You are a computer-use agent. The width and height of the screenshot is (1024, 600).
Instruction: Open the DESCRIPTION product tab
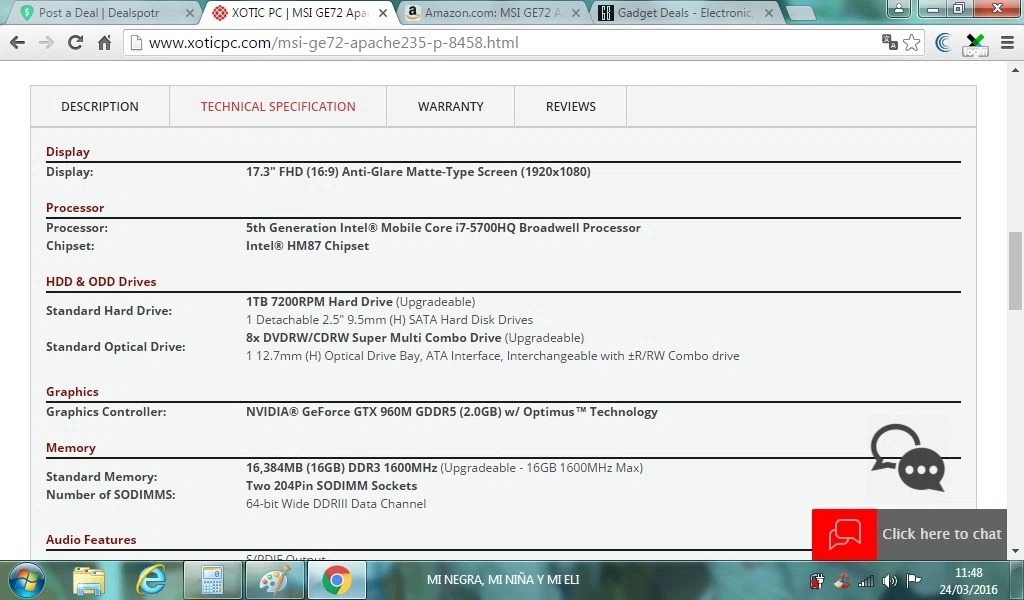tap(100, 106)
